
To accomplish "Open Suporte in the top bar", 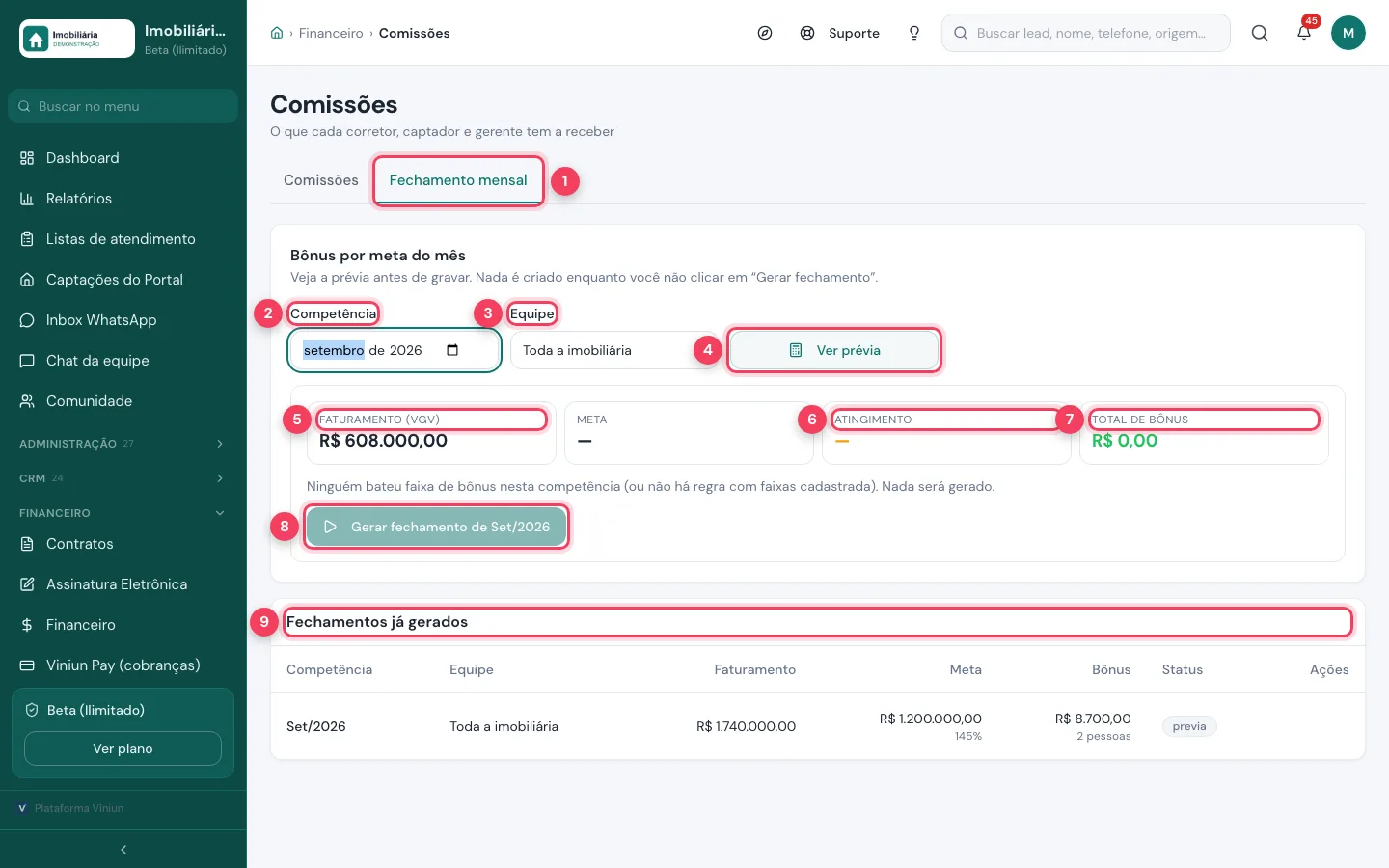I will point(840,33).
